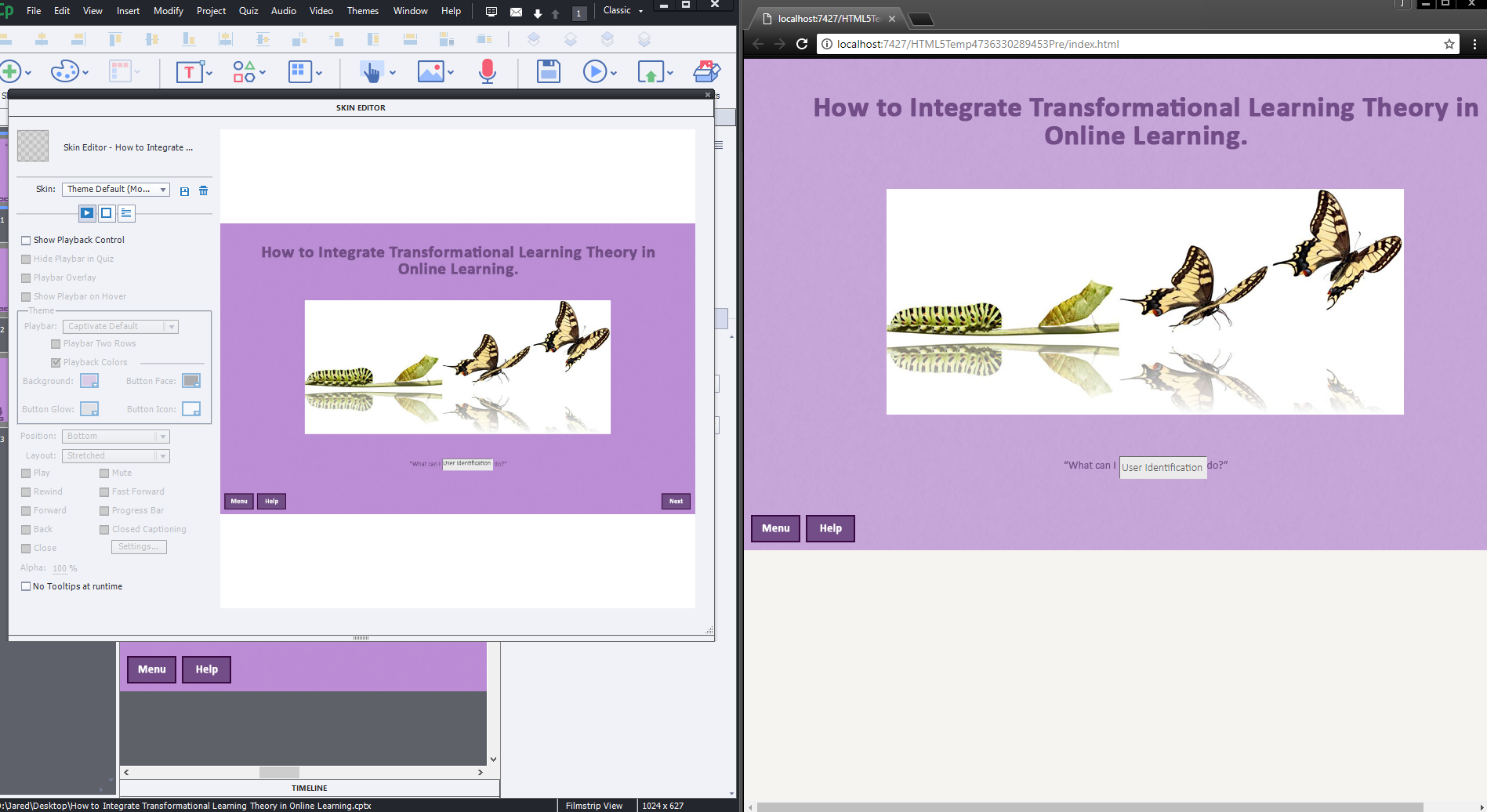Click the Text caption tool icon
Viewport: 1487px width, 812px height.
click(x=188, y=72)
